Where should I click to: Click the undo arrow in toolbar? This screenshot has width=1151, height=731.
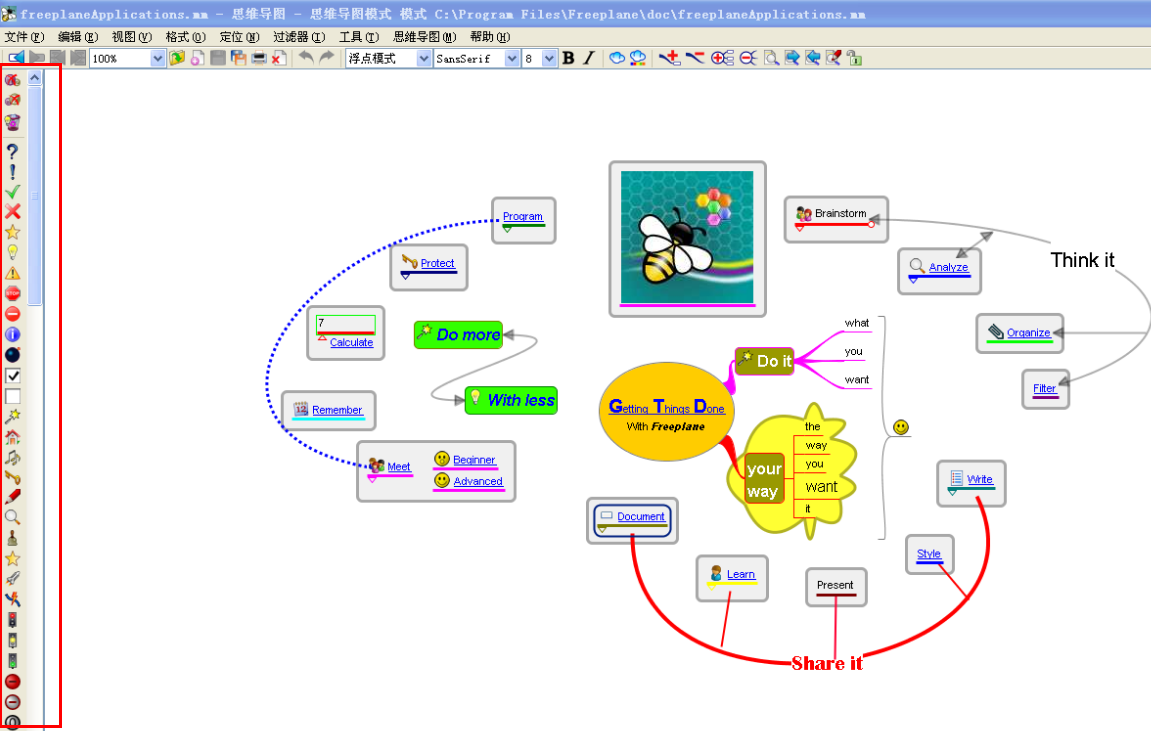click(x=306, y=57)
